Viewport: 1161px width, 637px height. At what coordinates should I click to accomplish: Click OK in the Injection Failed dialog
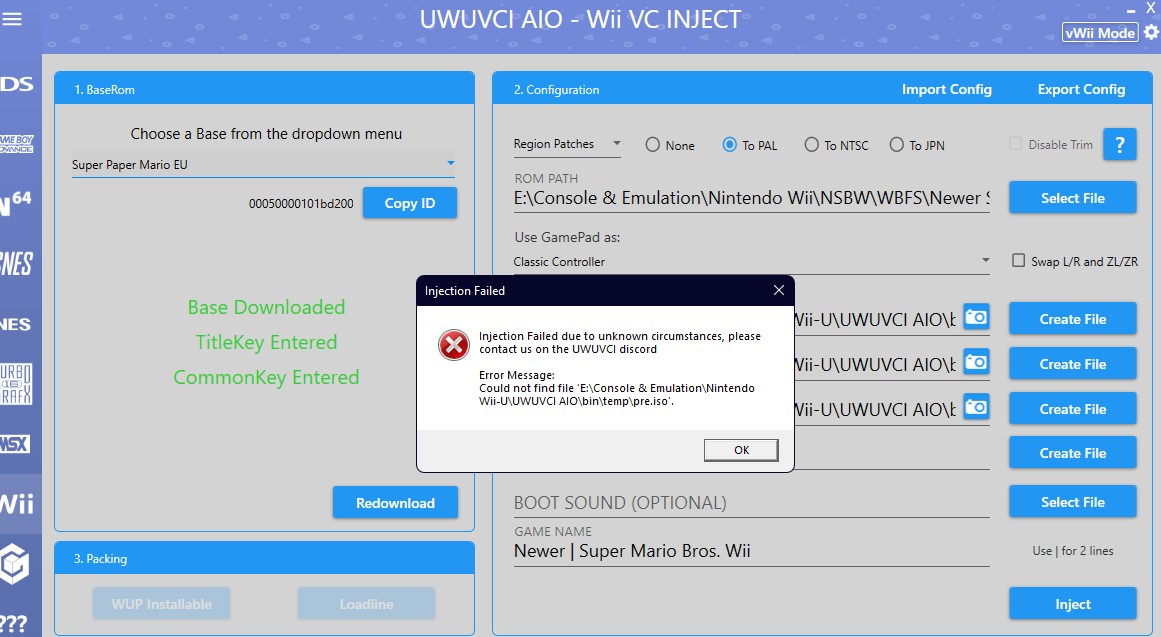[740, 450]
